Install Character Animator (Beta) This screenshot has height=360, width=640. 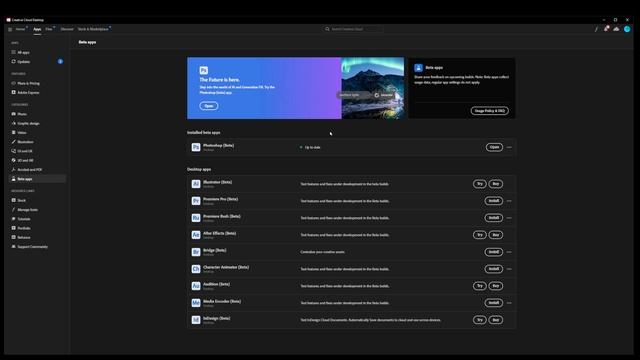pos(493,269)
